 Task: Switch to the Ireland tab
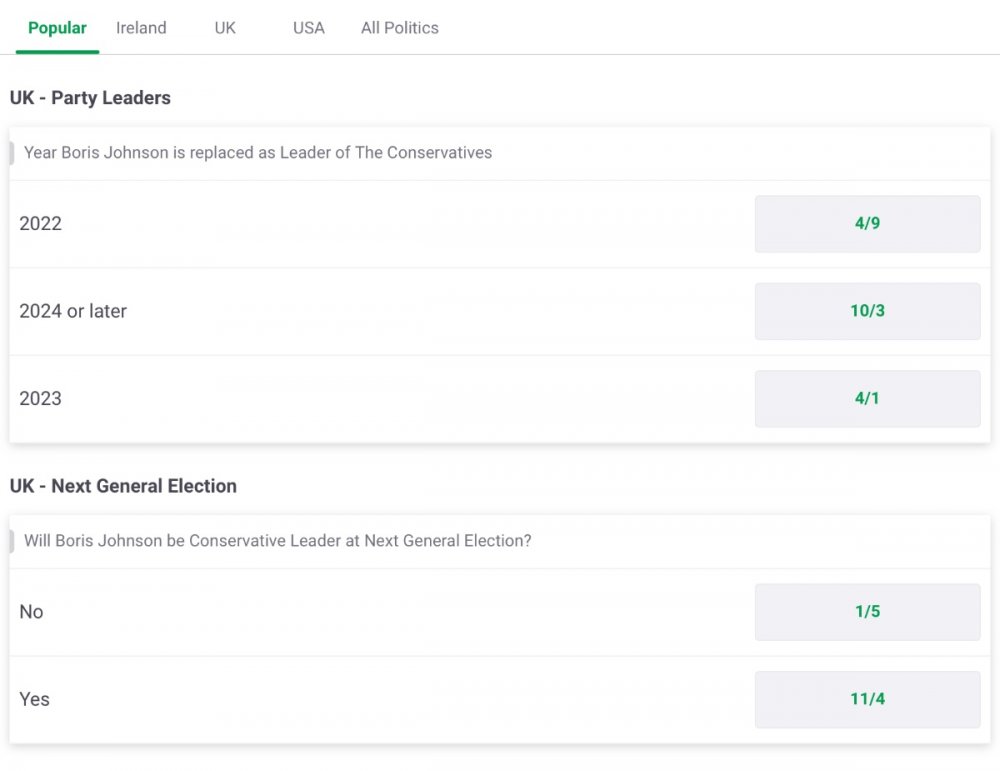pyautogui.click(x=141, y=28)
